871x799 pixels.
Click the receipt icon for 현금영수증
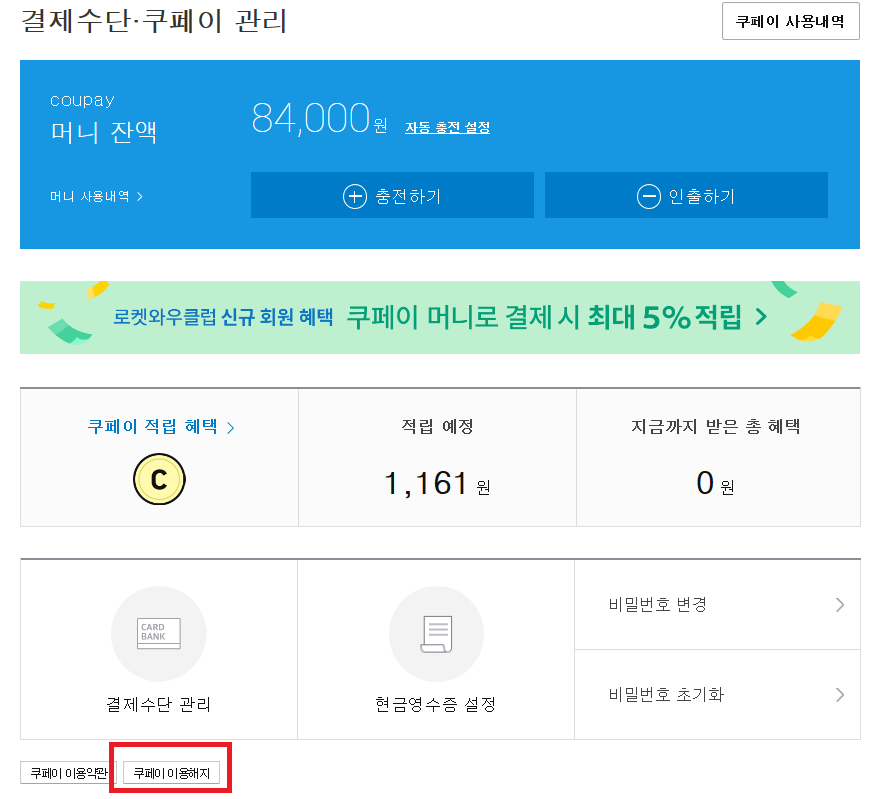[437, 633]
